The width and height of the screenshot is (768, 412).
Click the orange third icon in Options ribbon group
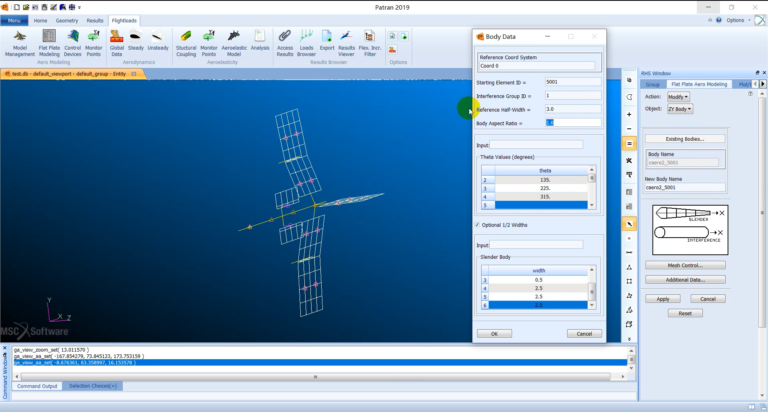(392, 49)
